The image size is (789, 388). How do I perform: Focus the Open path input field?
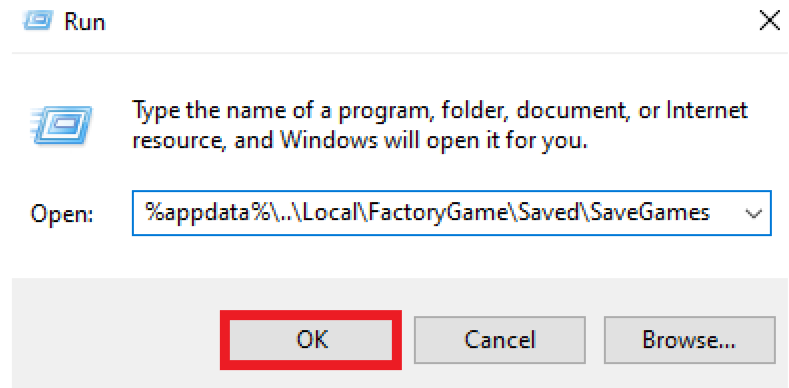coord(451,213)
